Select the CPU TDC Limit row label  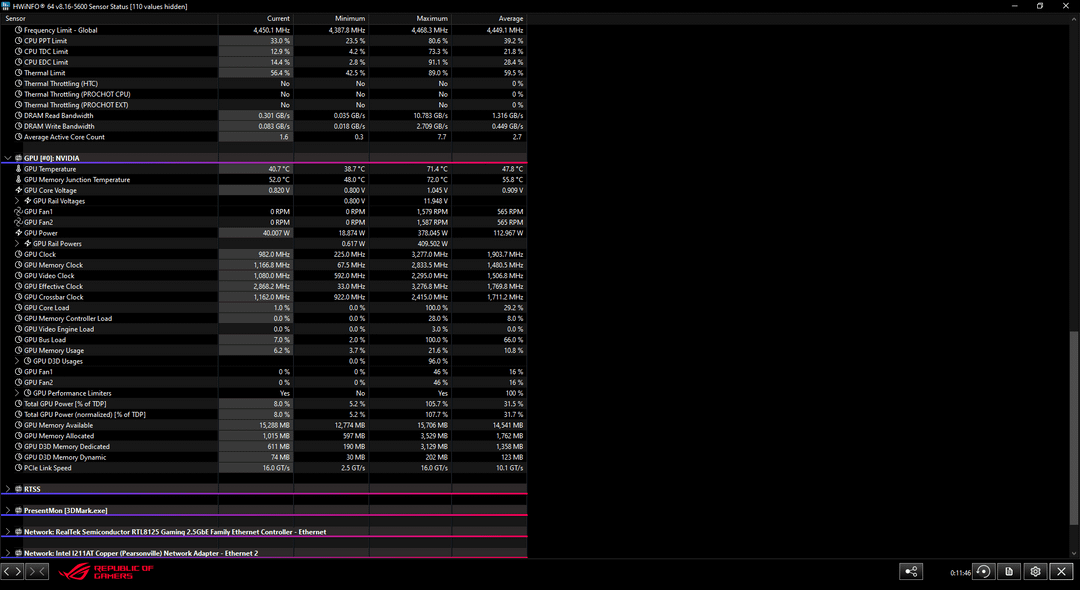tap(46, 52)
